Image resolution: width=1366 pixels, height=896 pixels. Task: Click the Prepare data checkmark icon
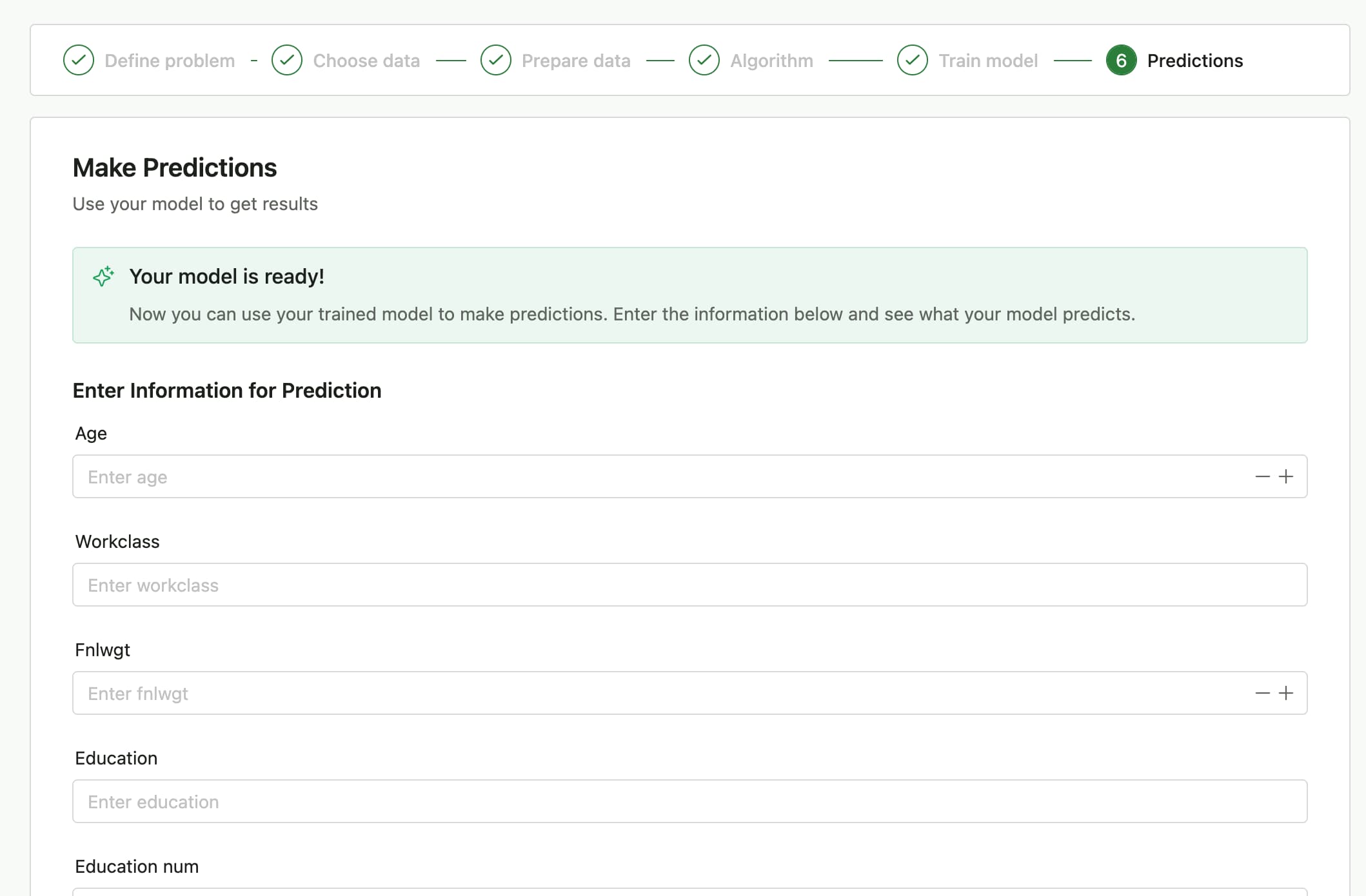coord(496,61)
